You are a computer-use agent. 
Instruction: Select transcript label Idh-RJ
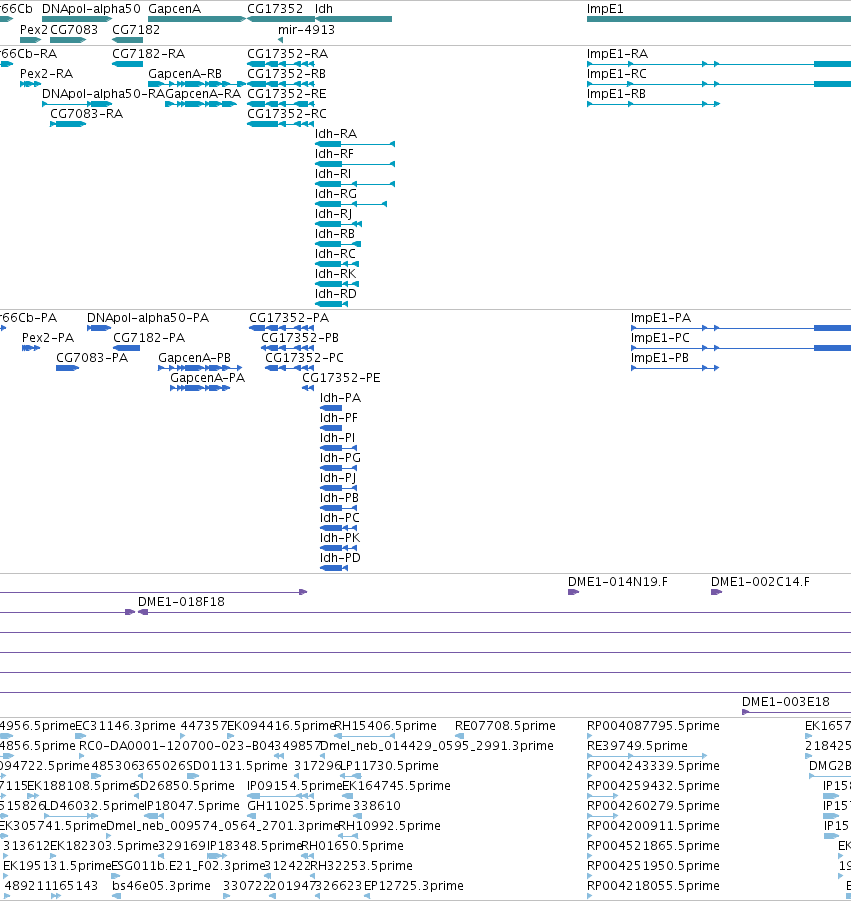click(333, 214)
